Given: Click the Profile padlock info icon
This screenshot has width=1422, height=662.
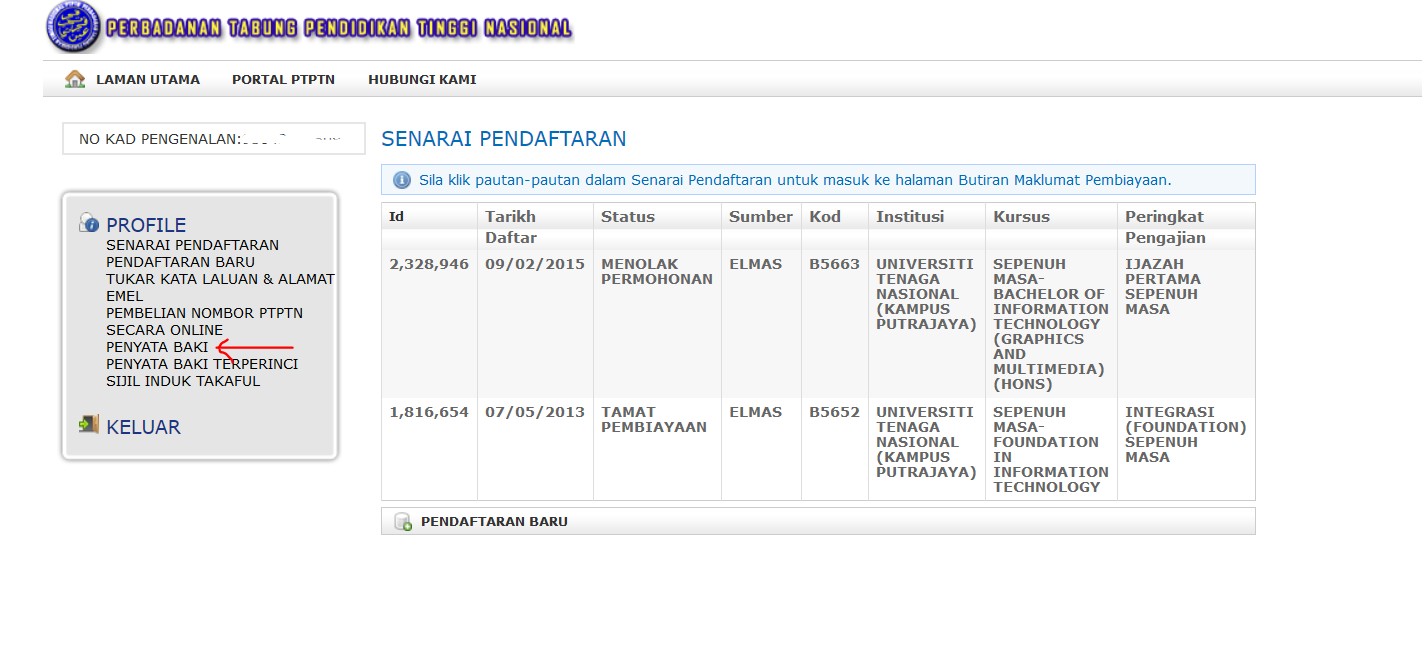Looking at the screenshot, I should point(89,223).
